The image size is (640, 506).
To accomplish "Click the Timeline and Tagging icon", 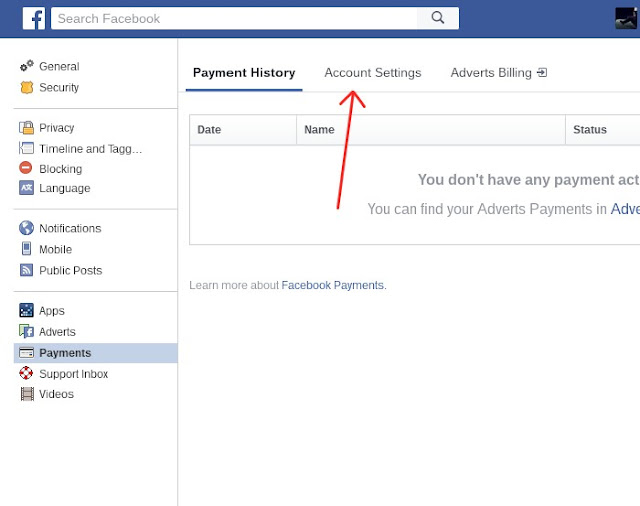I will point(27,148).
